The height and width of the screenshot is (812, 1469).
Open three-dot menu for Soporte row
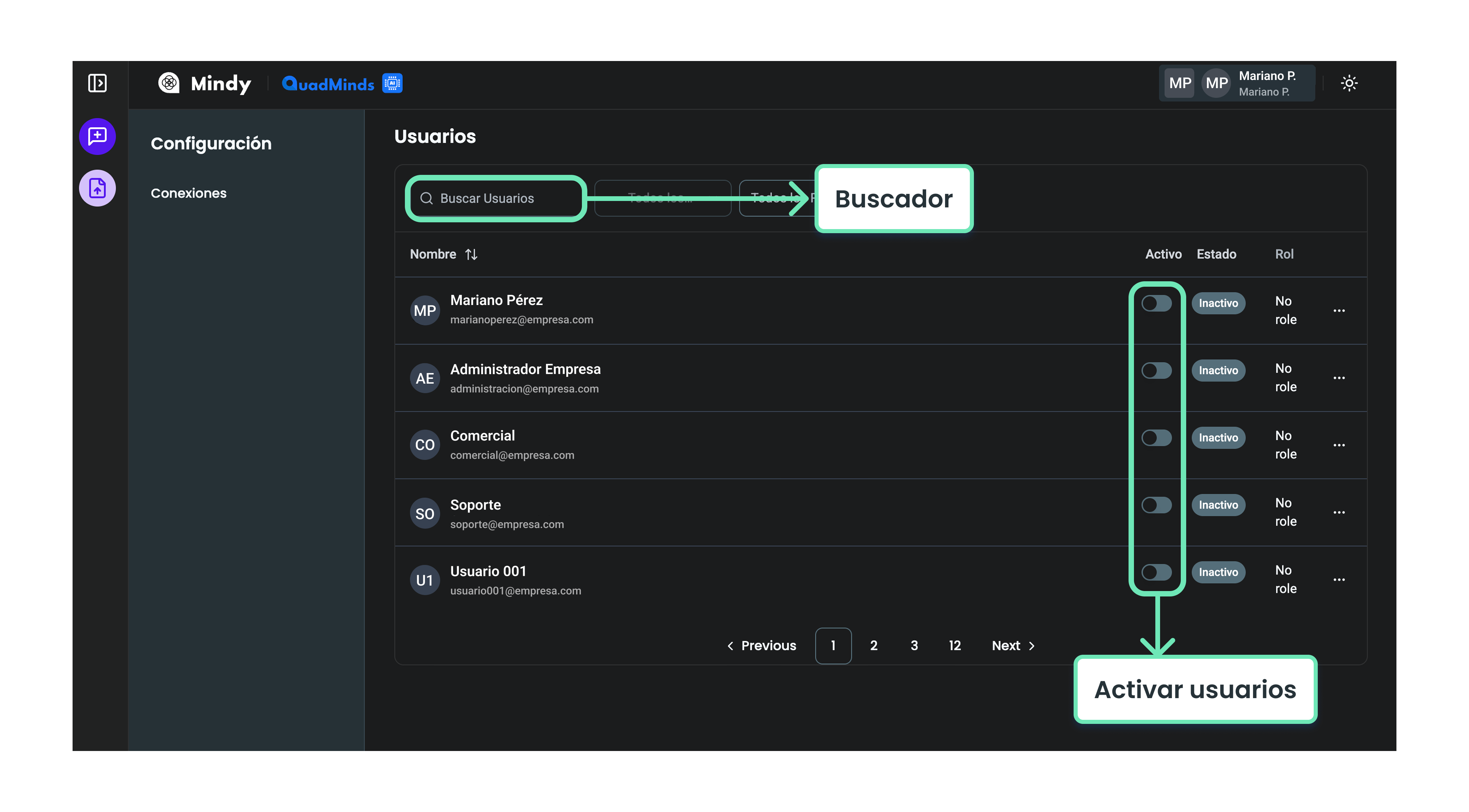point(1339,512)
